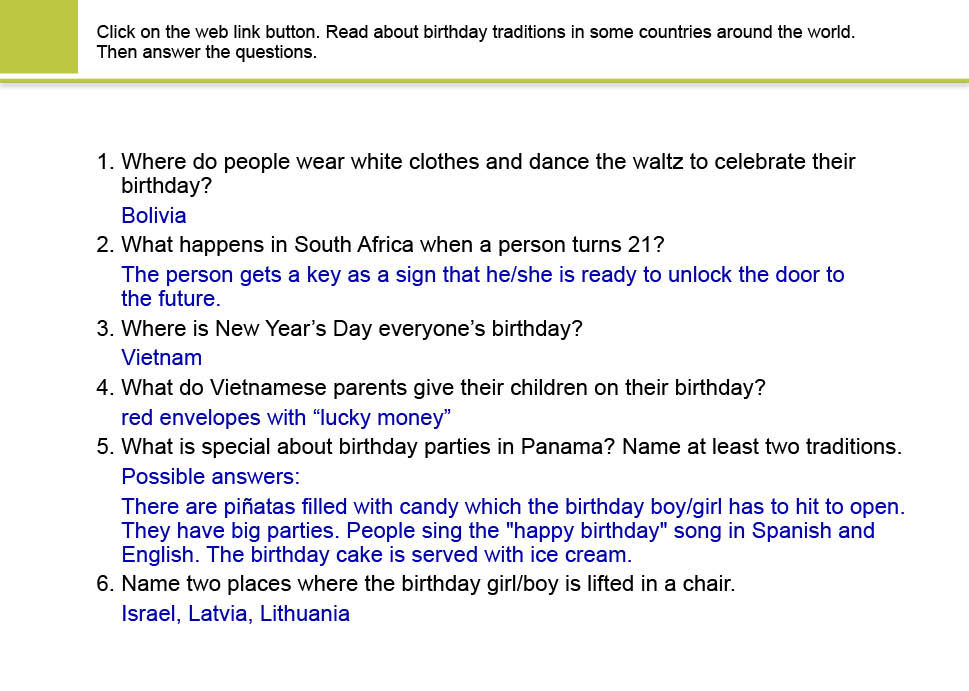
Task: Click the answer "red envelopes with lucky money"
Action: point(286,417)
